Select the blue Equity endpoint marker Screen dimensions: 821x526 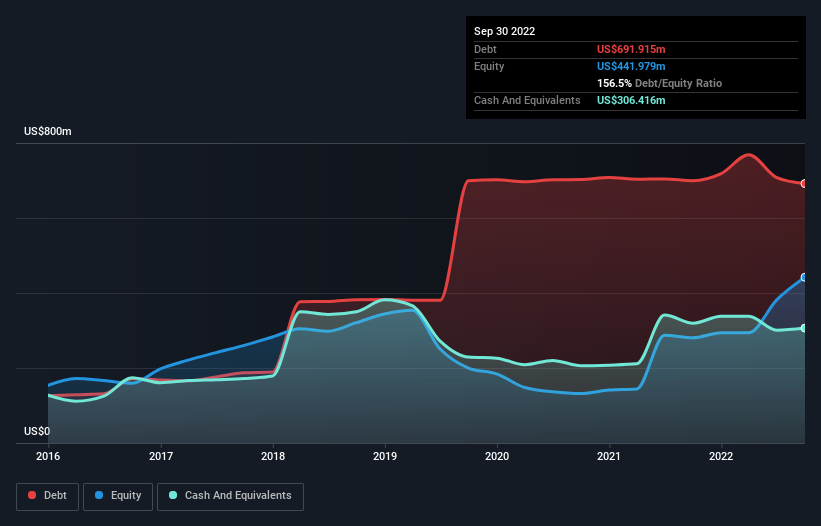tap(804, 277)
